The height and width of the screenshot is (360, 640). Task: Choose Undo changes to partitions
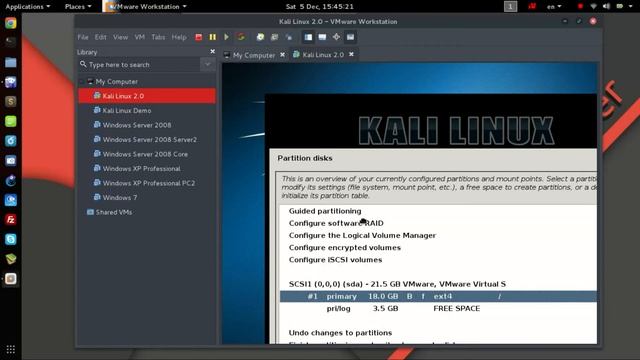pos(340,333)
